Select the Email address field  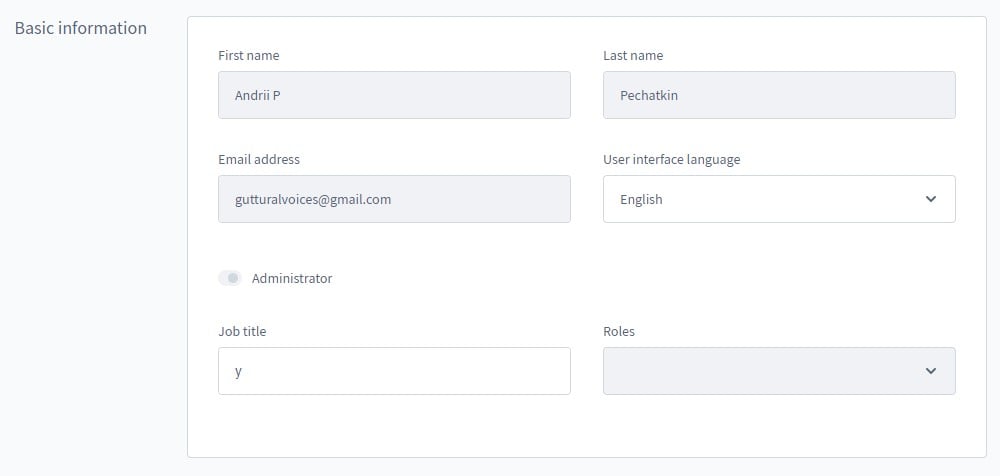[394, 199]
